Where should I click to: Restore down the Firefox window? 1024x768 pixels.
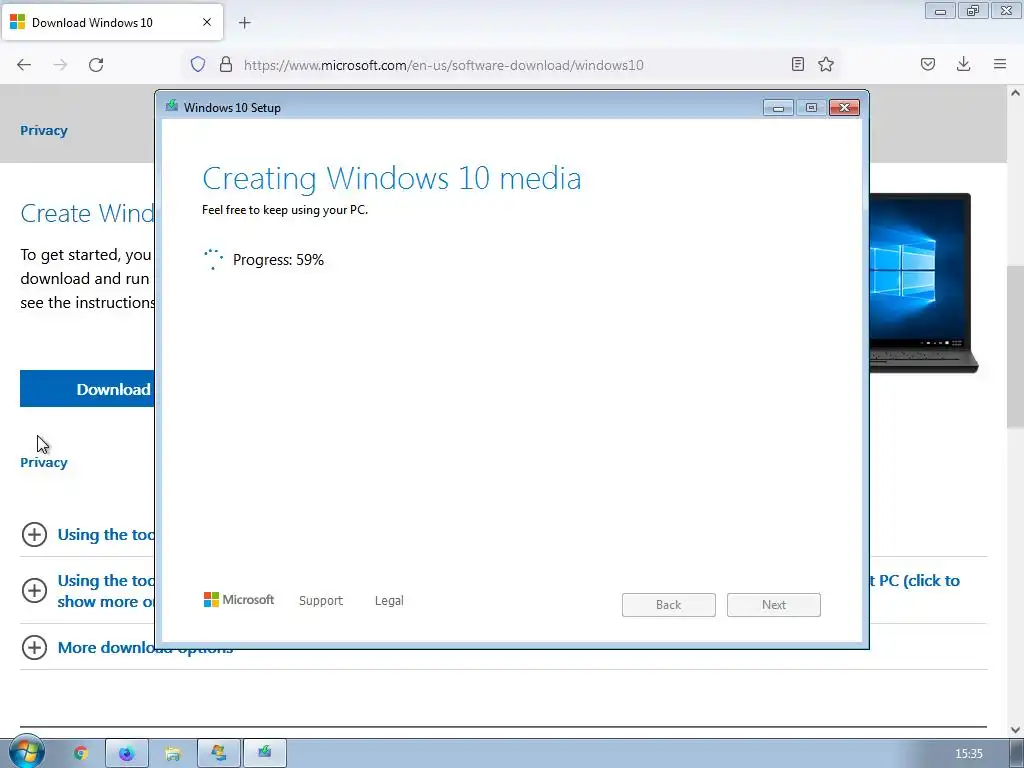972,10
